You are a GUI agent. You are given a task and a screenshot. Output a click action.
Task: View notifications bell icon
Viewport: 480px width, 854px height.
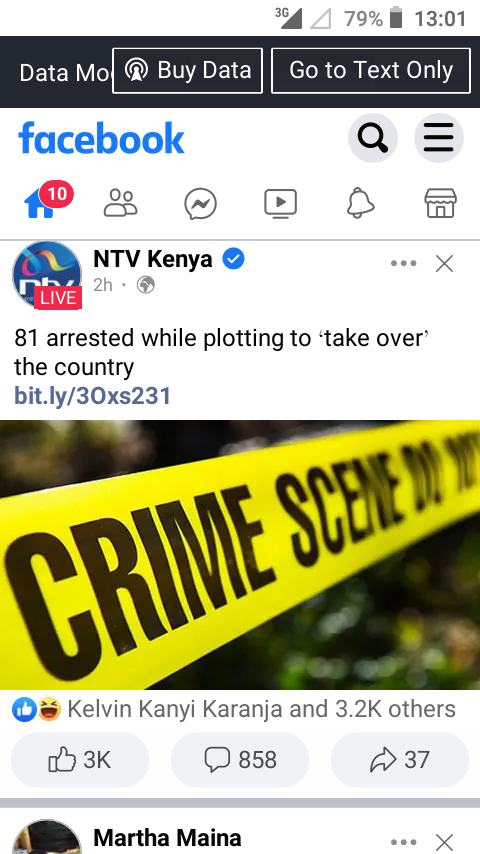pos(361,203)
